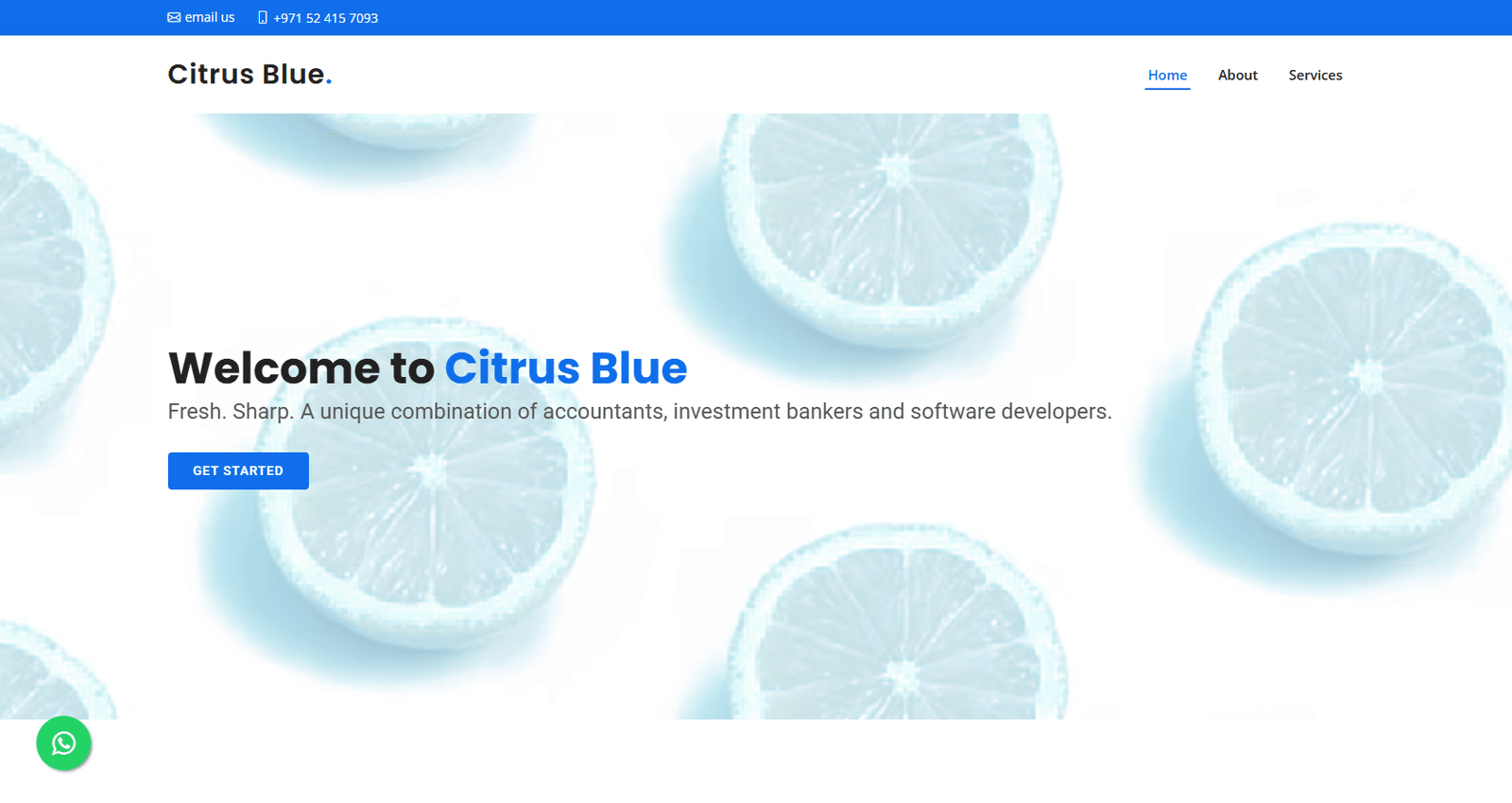Select the Welcome to Citrus Blue heading
Image resolution: width=1512 pixels, height=803 pixels.
(x=427, y=367)
